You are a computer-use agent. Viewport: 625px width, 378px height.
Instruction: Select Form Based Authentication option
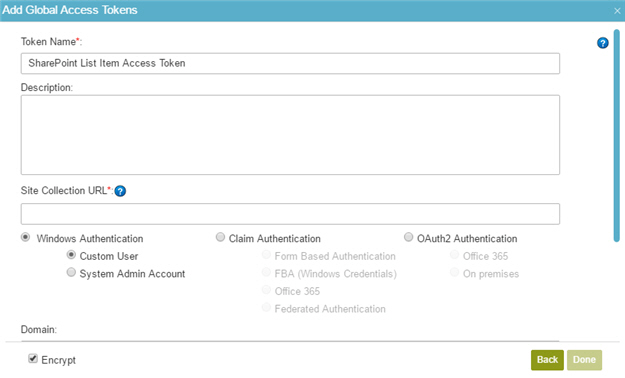point(266,254)
